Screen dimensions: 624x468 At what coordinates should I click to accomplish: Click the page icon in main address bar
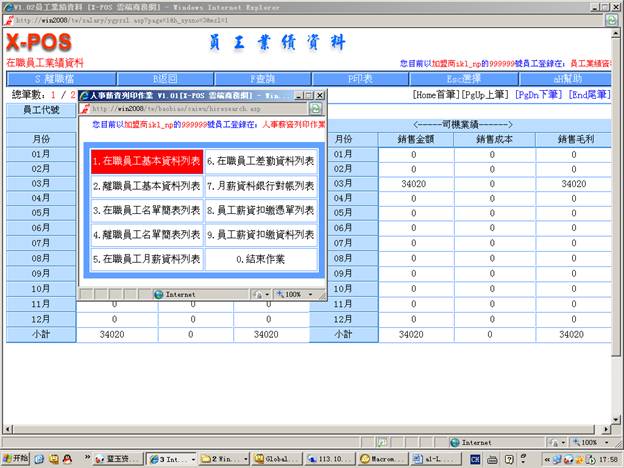8,19
